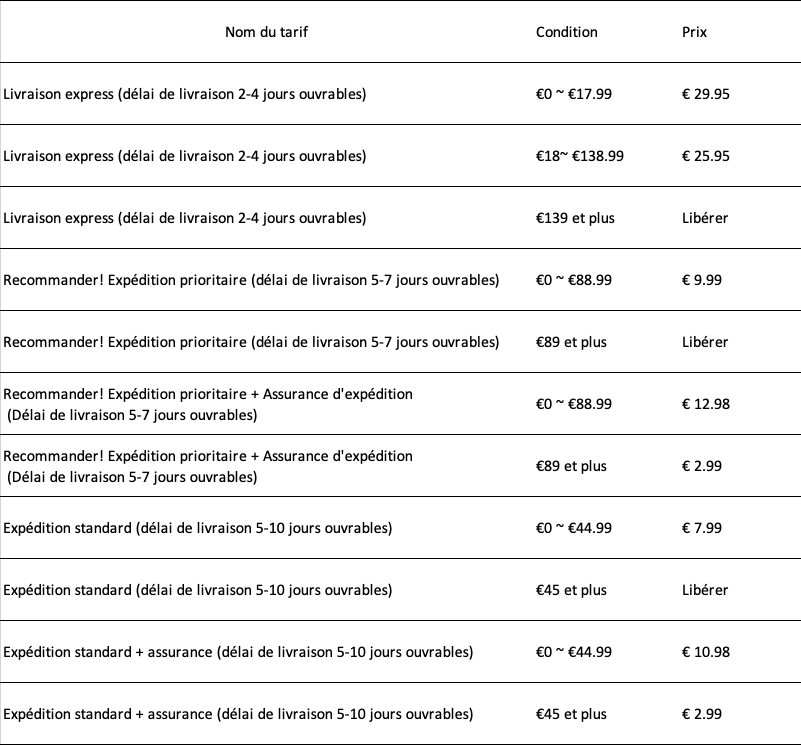Click 'Expédition standard + assurance' name priced € 10.98
This screenshot has height=745, width=801.
point(238,652)
